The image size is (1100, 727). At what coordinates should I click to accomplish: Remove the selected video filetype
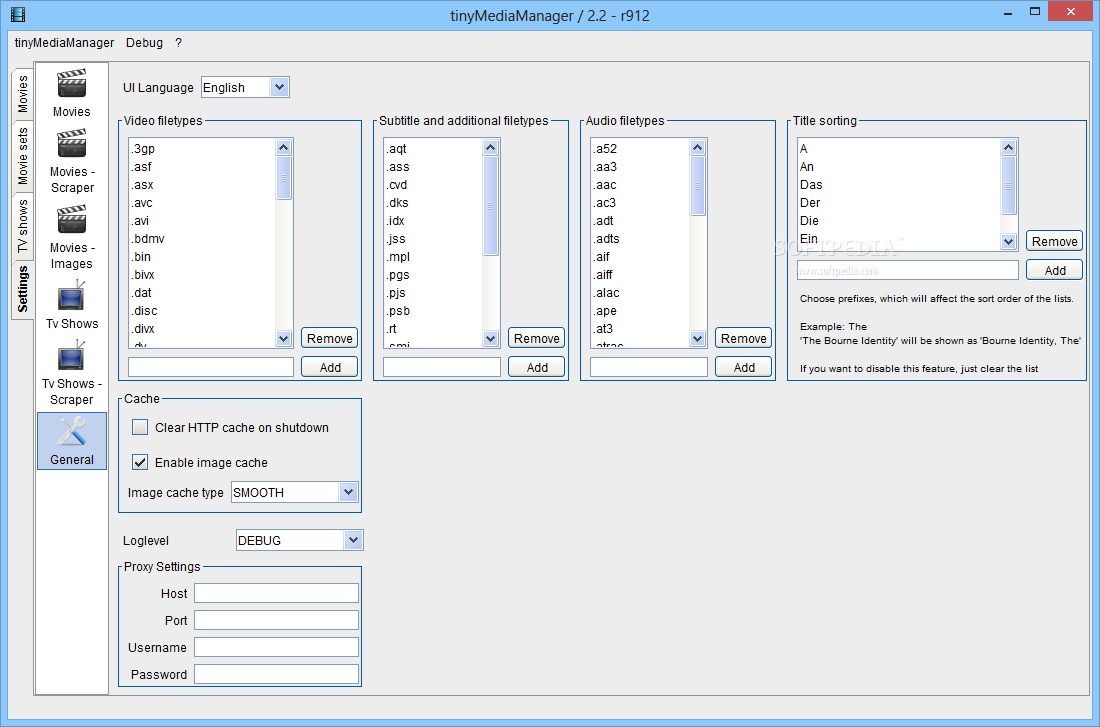pyautogui.click(x=330, y=338)
